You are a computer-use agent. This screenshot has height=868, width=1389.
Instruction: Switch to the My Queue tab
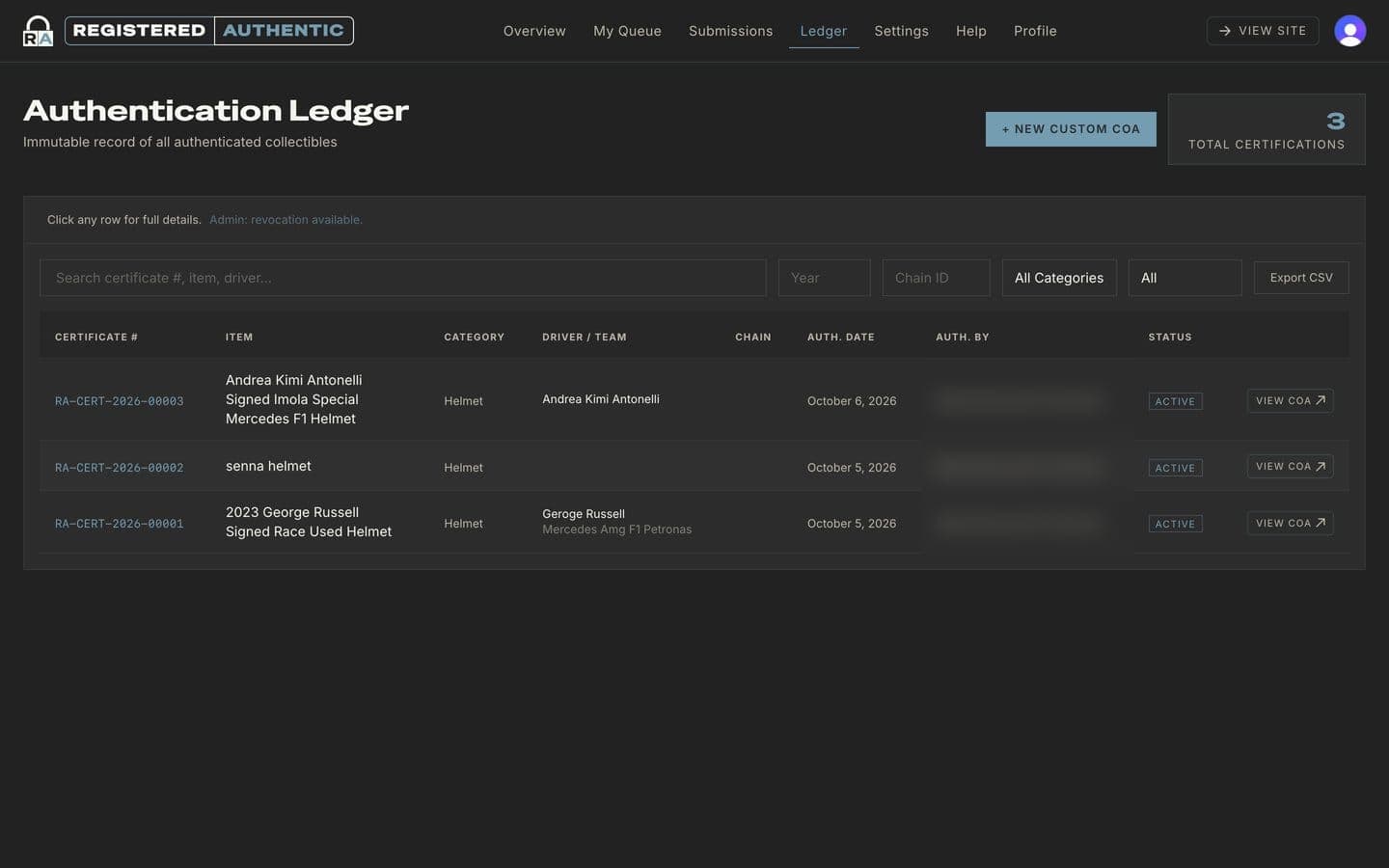click(627, 31)
